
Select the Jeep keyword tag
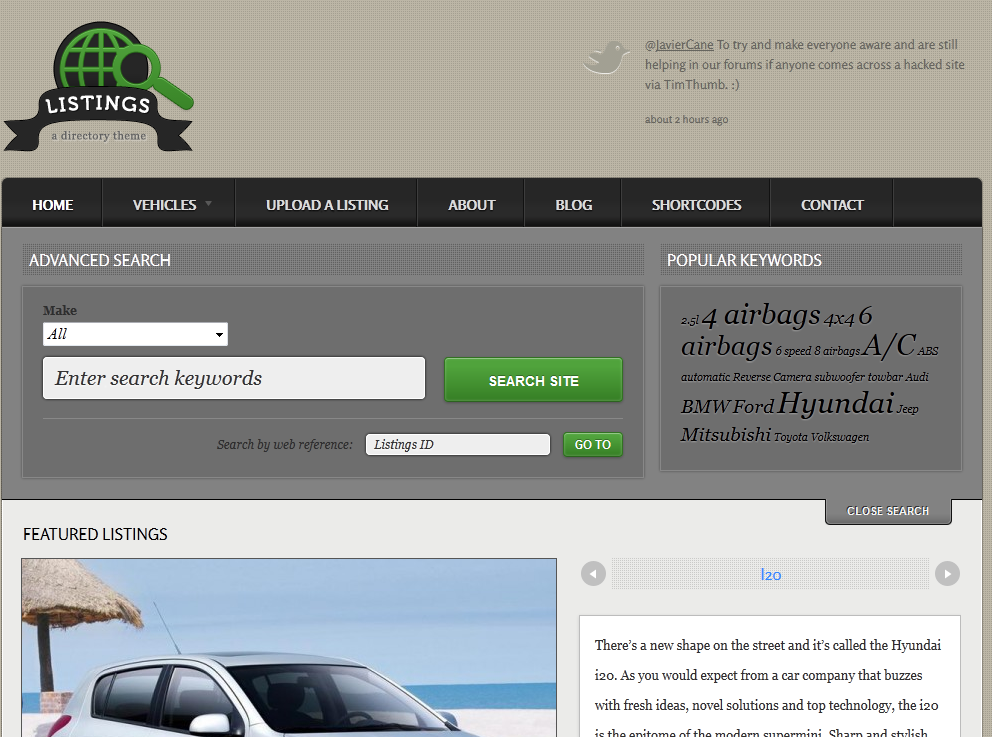907,409
